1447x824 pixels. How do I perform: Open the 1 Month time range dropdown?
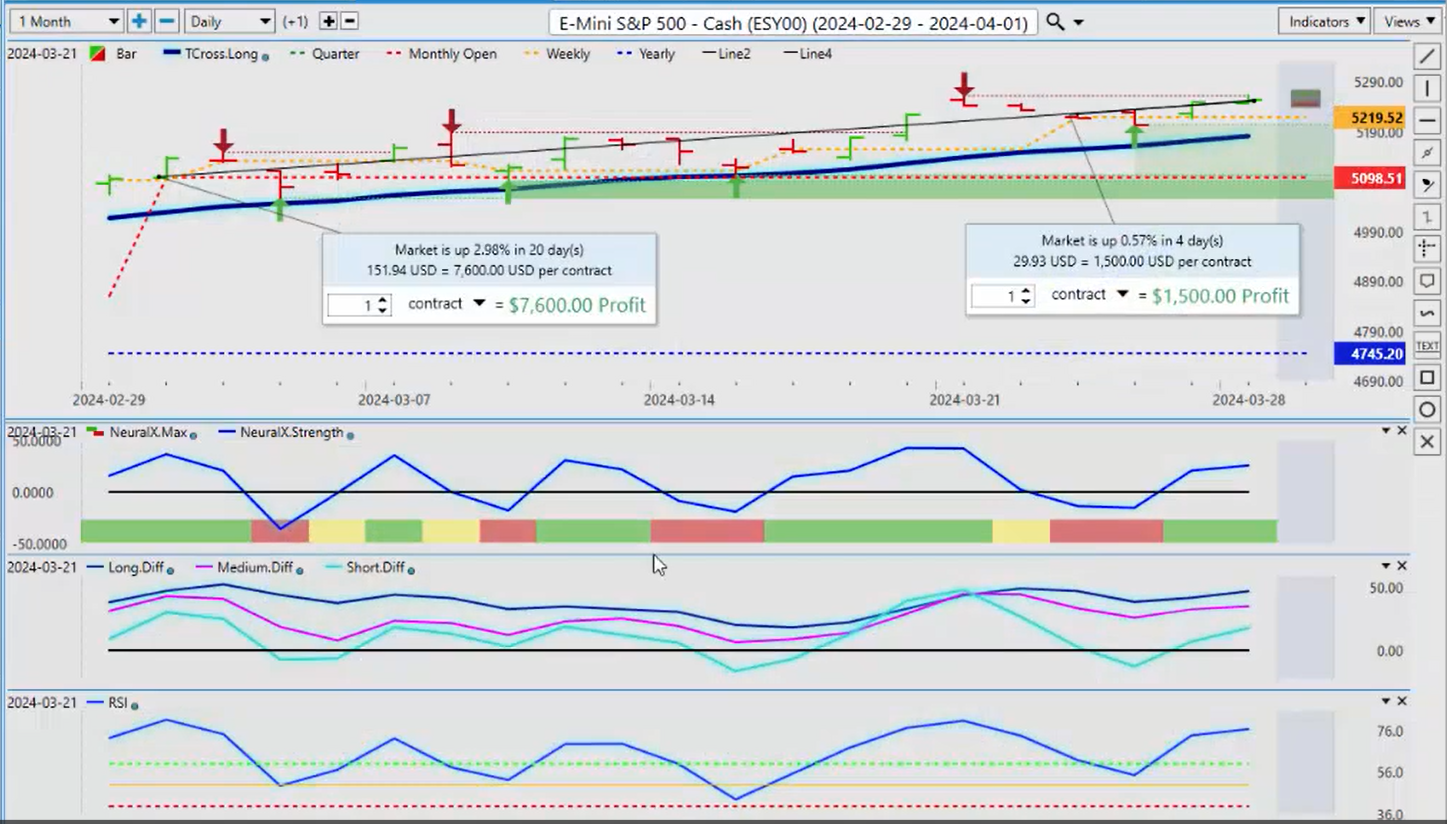[67, 21]
